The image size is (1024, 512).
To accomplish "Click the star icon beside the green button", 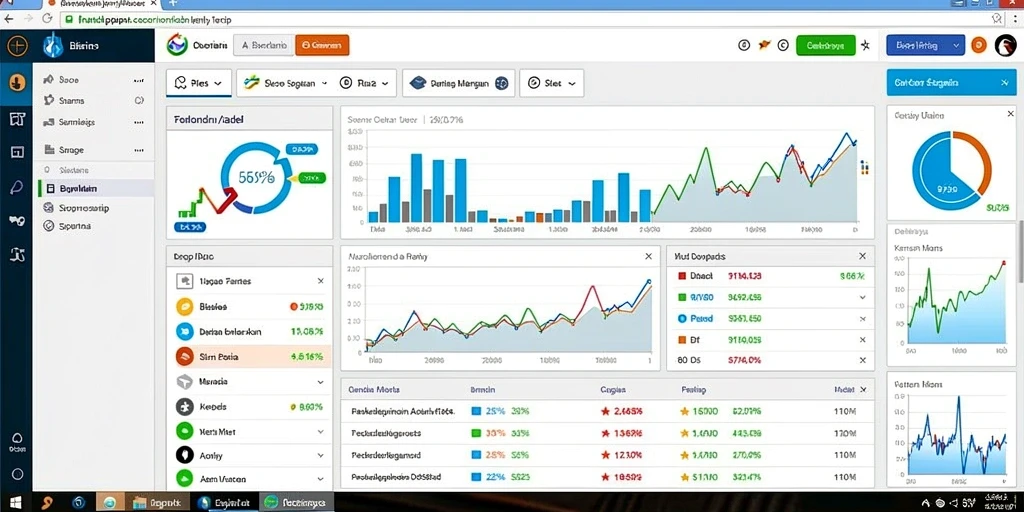I will click(x=865, y=45).
